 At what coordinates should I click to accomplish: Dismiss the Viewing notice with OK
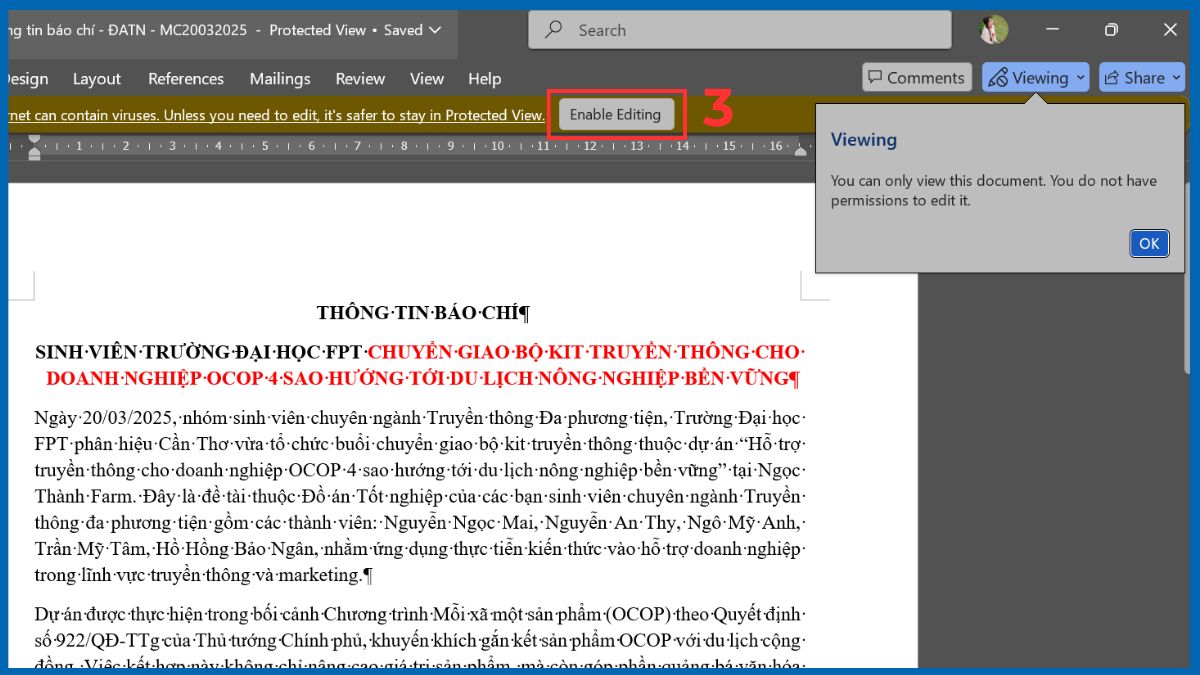point(1148,243)
